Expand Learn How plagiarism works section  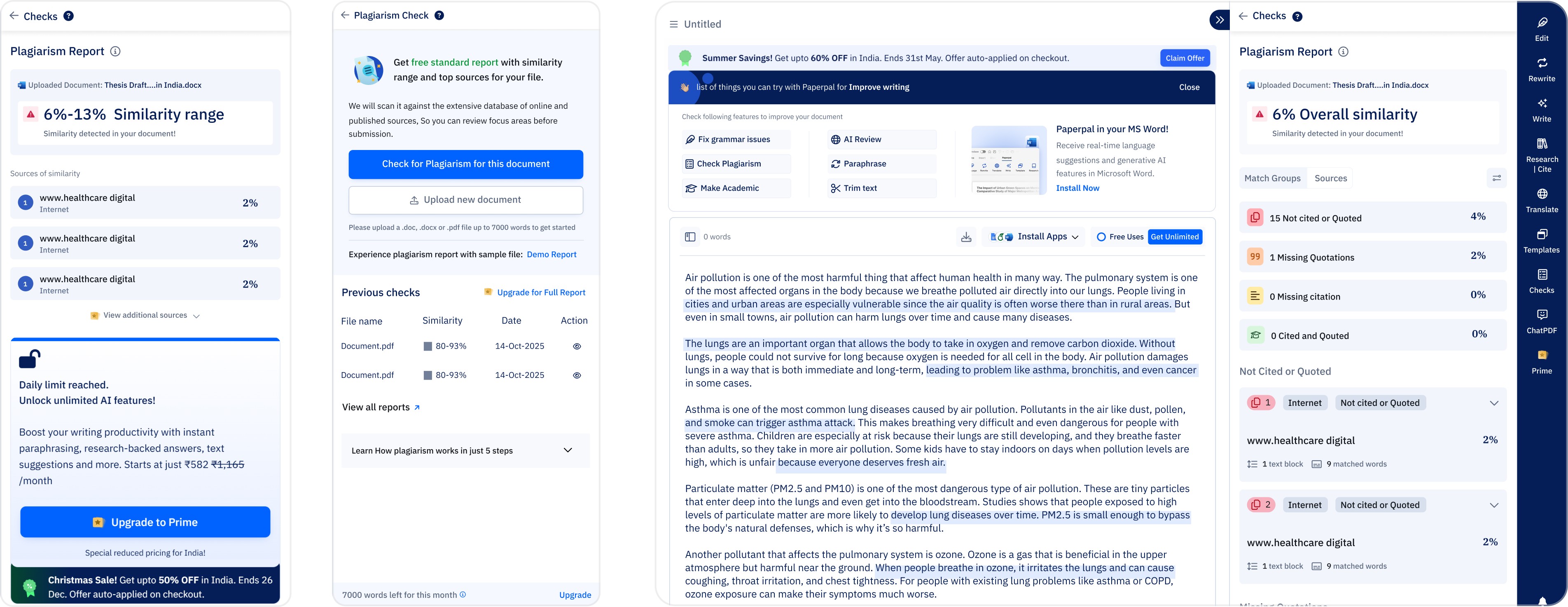coord(567,450)
